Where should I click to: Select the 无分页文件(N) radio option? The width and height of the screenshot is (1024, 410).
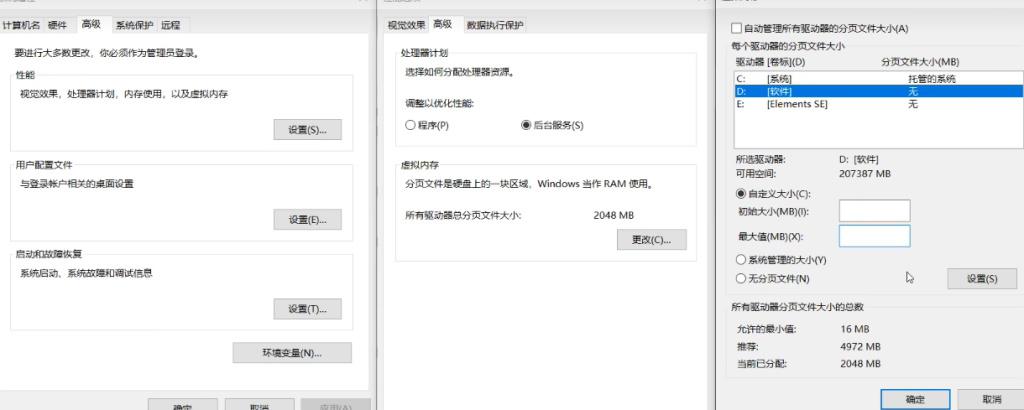(741, 278)
